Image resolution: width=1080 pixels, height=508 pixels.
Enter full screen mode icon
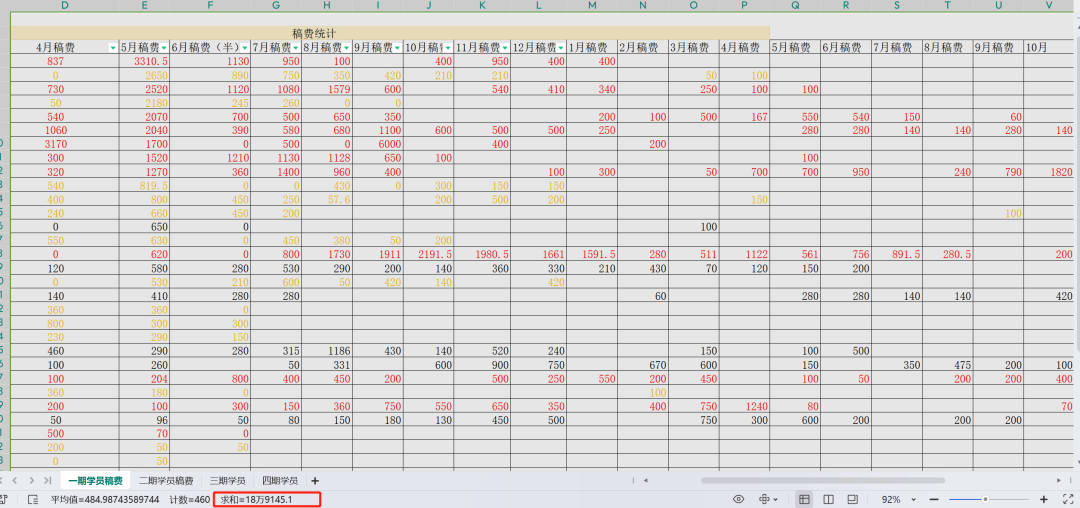coord(1069,499)
